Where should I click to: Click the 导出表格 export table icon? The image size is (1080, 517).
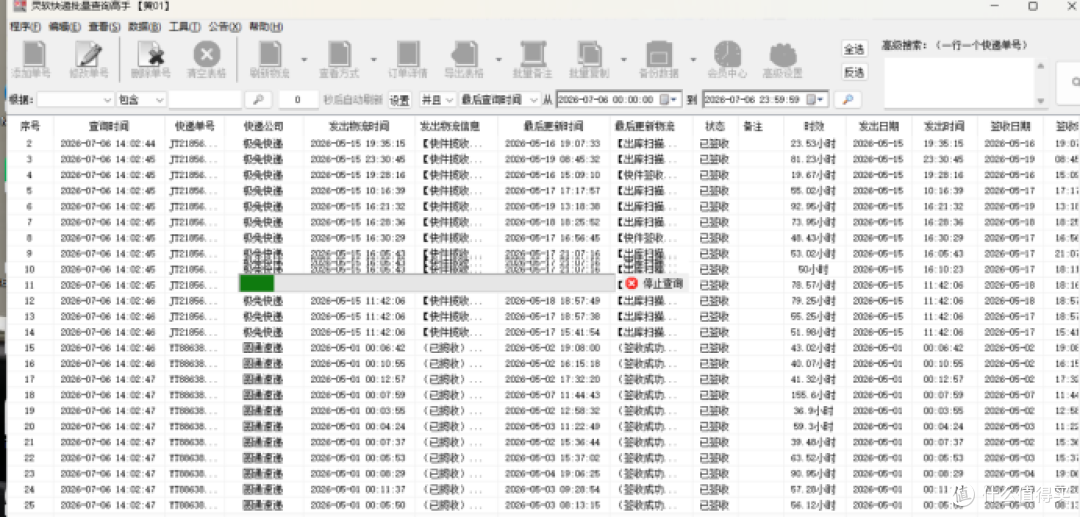464,54
